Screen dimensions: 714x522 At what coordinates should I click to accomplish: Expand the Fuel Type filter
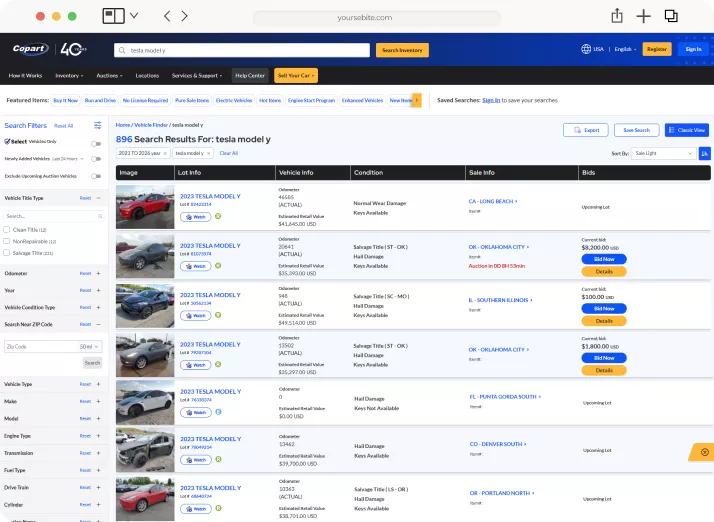click(x=98, y=470)
